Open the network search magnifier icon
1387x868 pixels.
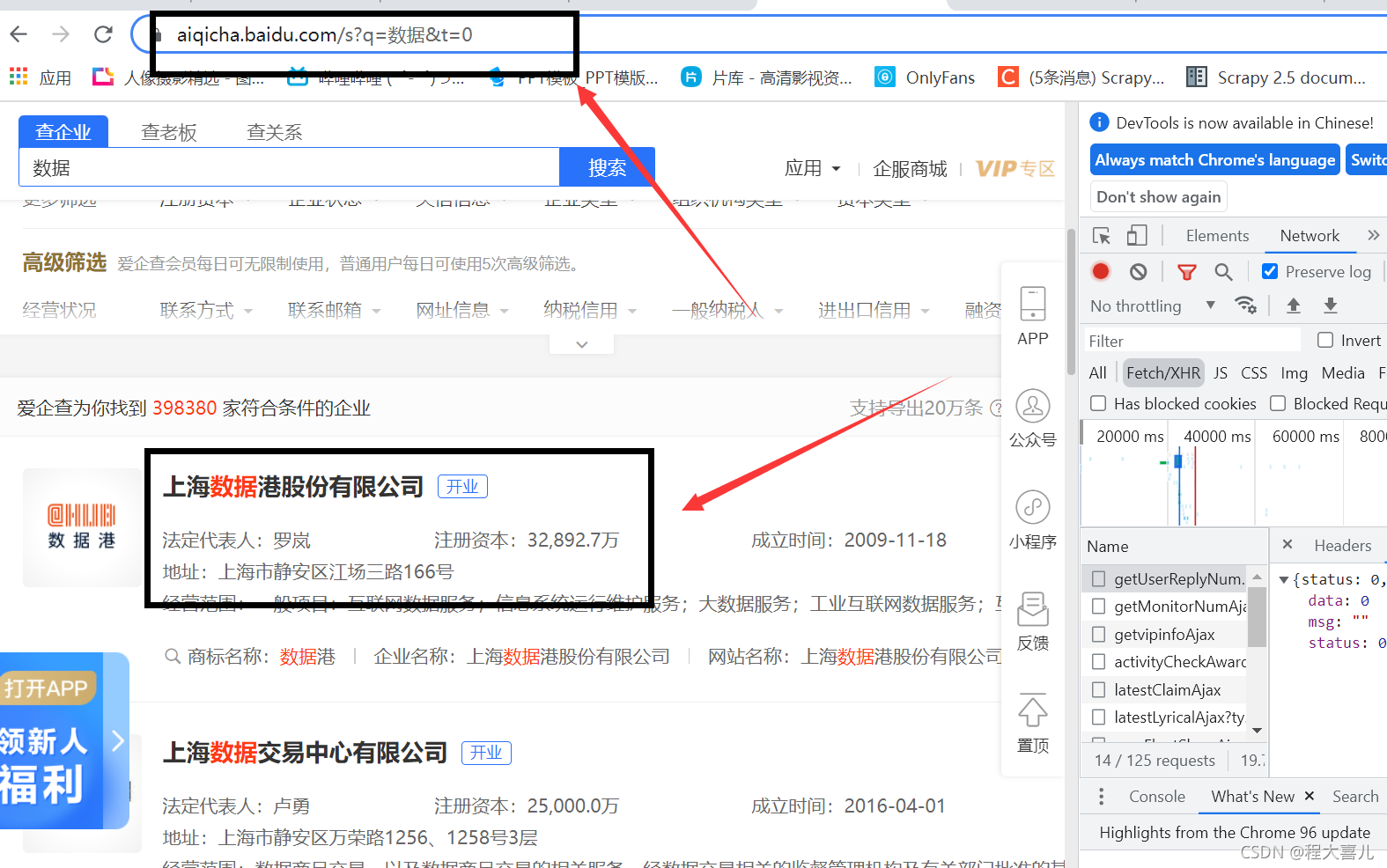pyautogui.click(x=1223, y=271)
